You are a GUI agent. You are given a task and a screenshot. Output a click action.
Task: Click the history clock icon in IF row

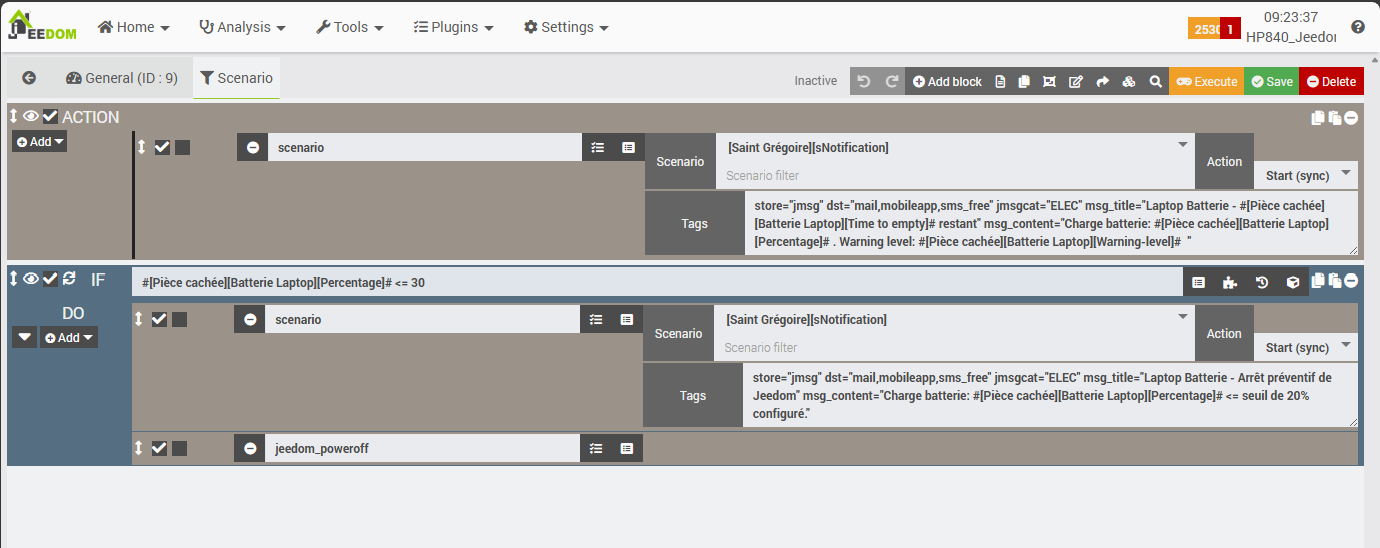[1262, 283]
